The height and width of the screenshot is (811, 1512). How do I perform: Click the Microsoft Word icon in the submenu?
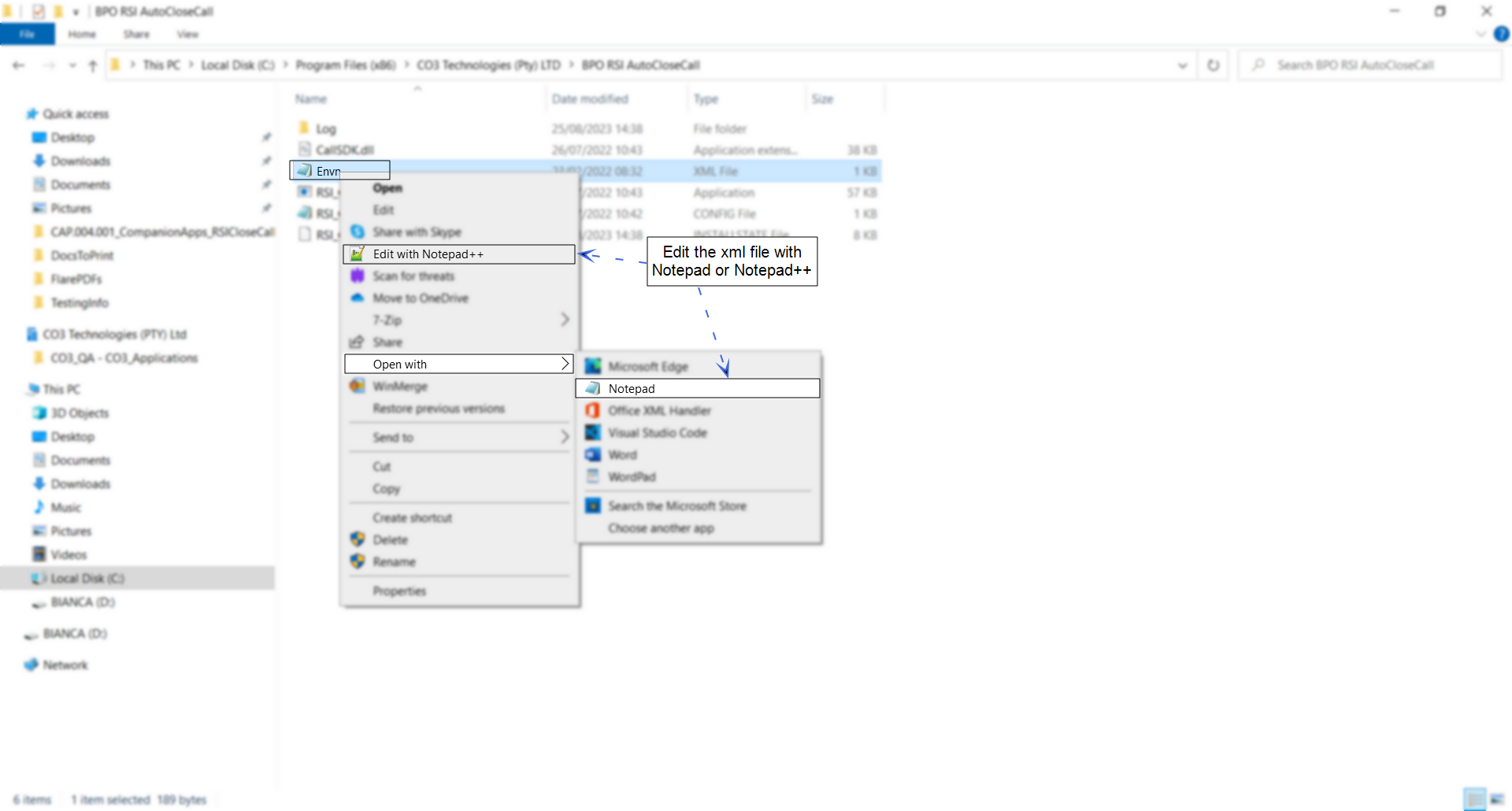[x=593, y=454]
